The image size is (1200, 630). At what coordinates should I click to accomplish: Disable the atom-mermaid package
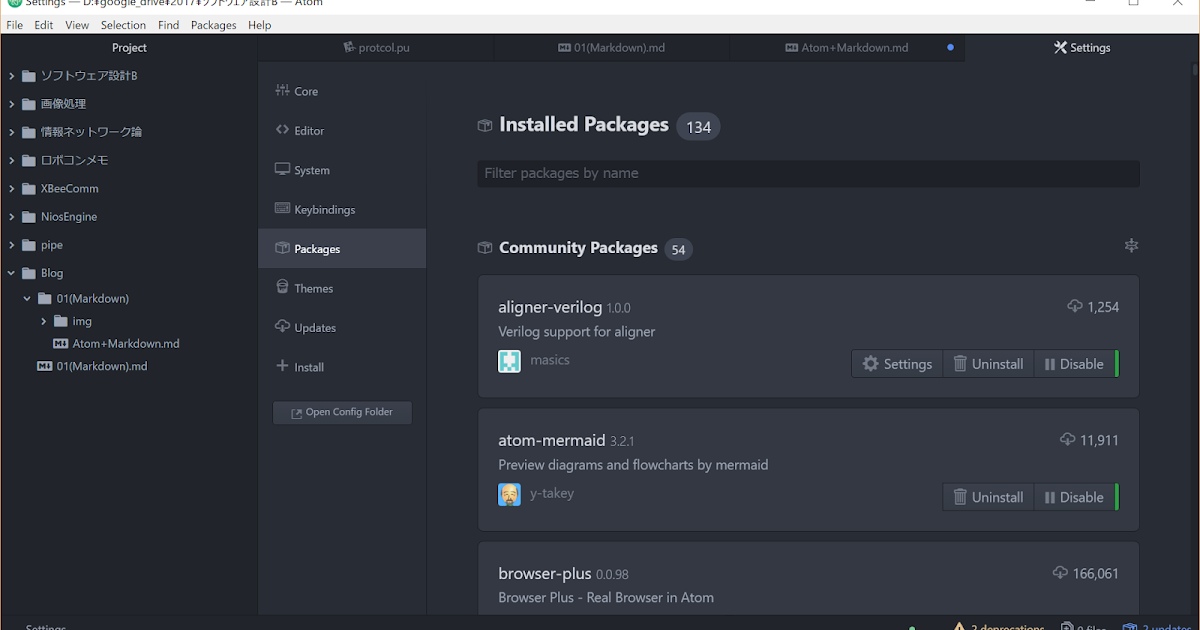(x=1074, y=497)
